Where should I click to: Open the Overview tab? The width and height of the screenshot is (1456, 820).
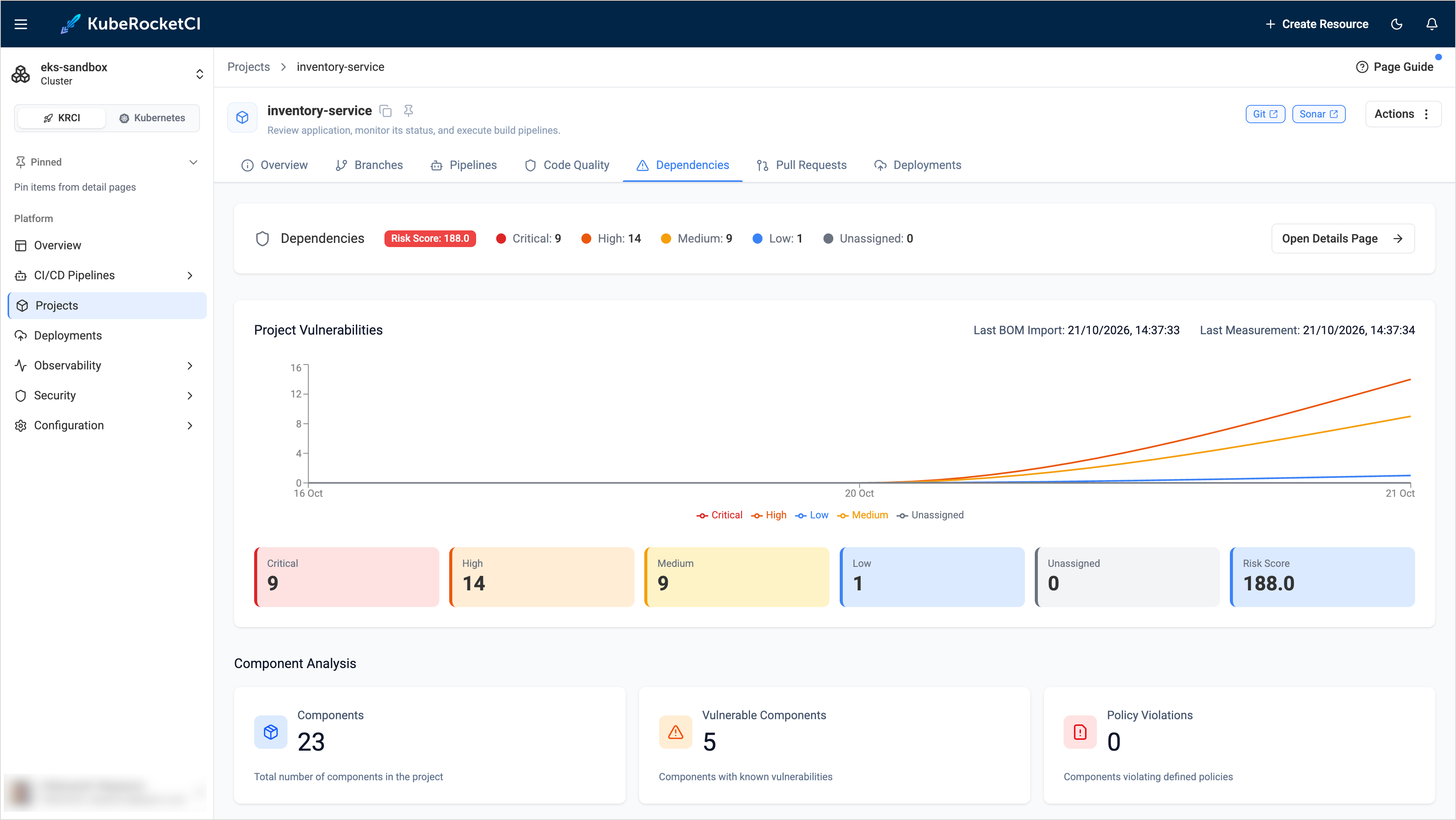tap(274, 165)
